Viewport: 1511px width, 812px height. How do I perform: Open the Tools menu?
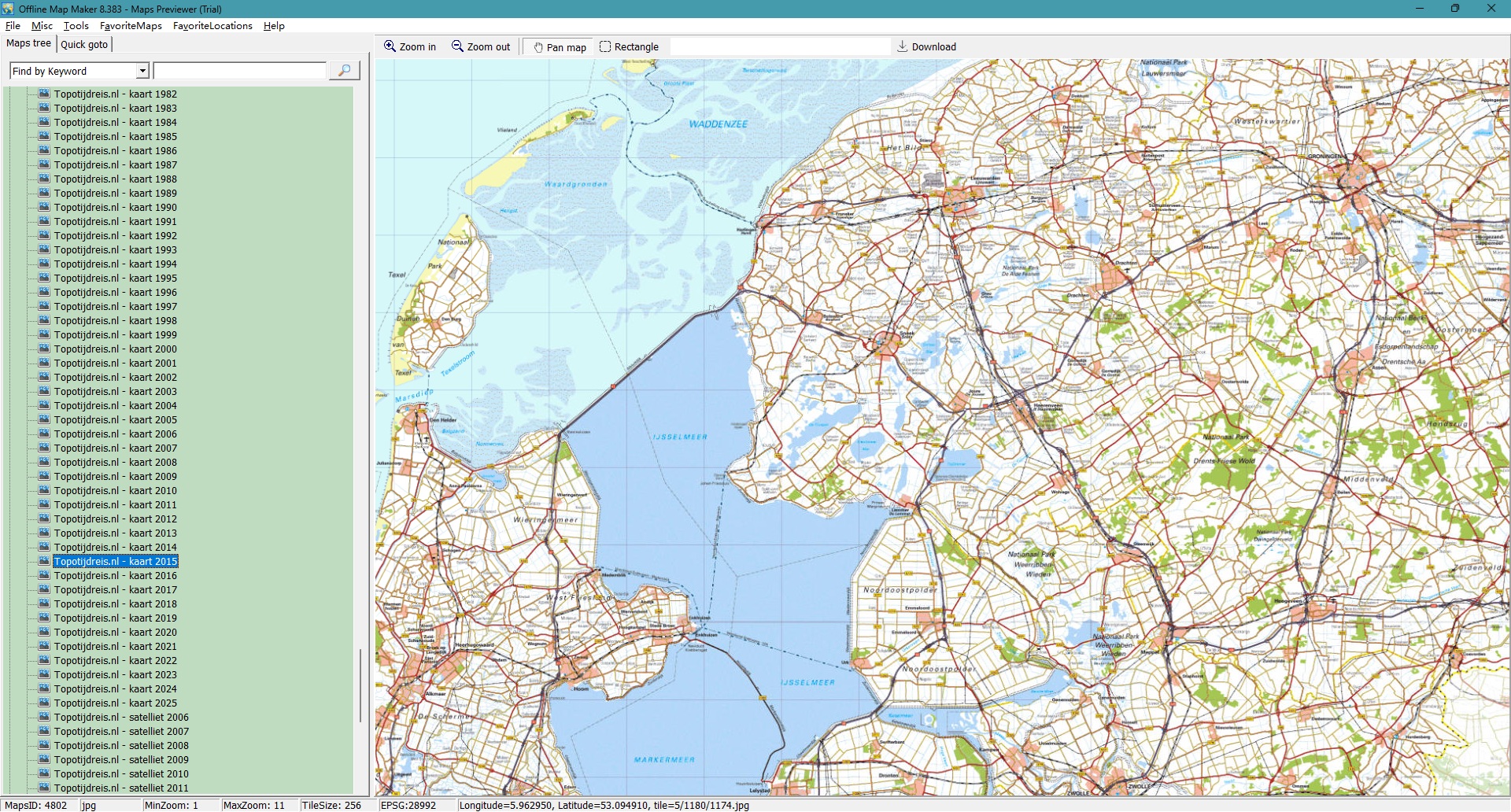[x=76, y=26]
